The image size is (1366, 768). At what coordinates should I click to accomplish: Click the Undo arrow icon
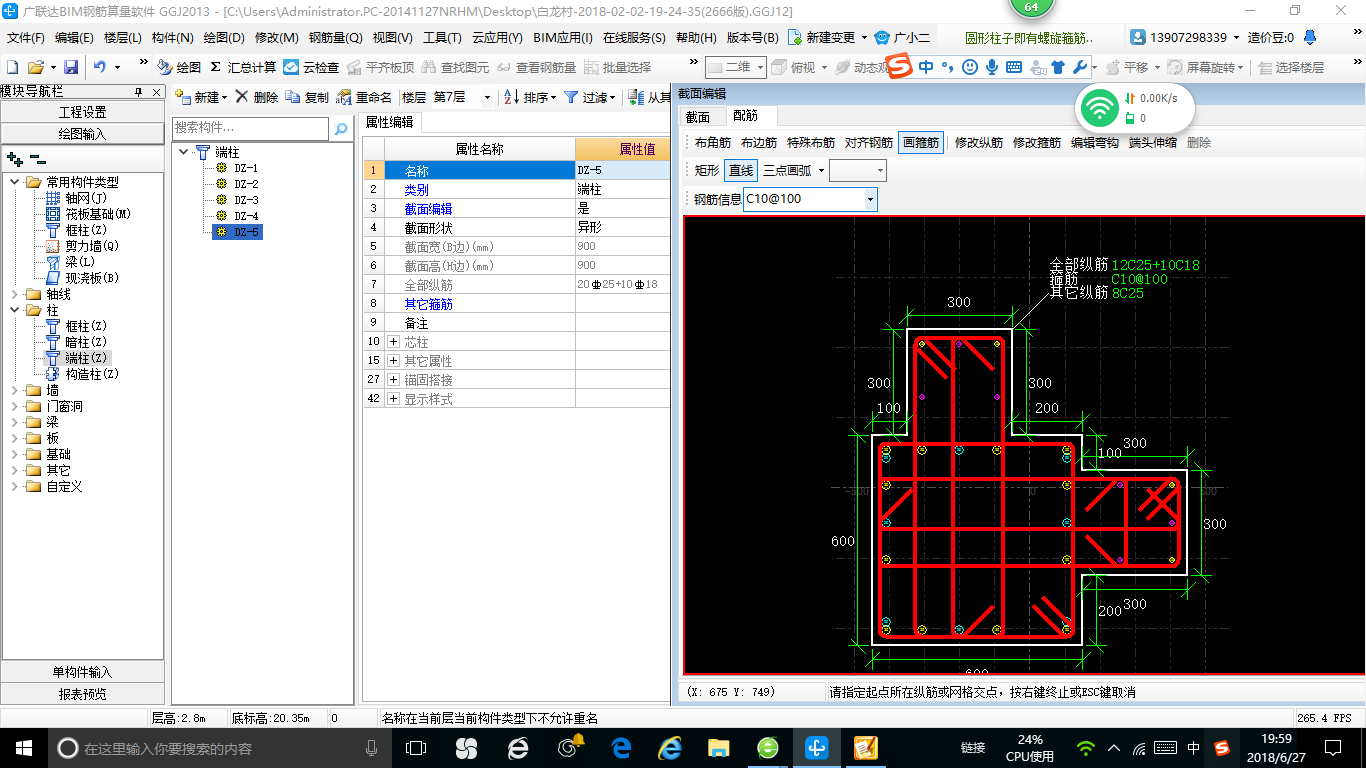100,67
